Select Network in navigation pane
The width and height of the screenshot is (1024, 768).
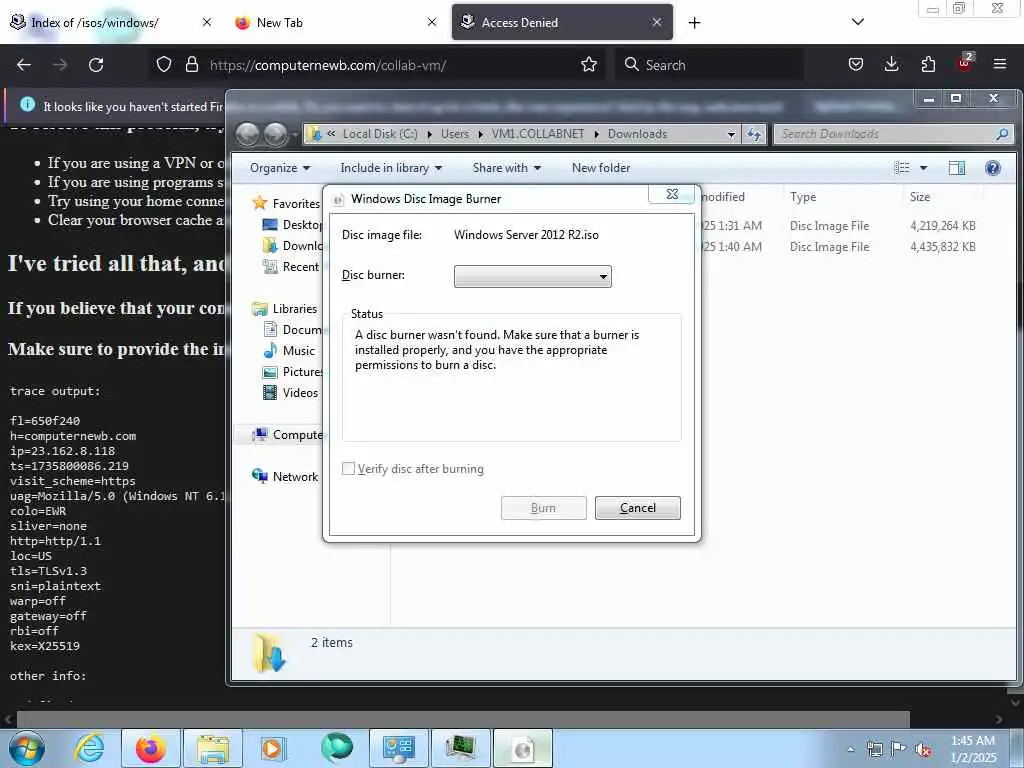click(285, 477)
